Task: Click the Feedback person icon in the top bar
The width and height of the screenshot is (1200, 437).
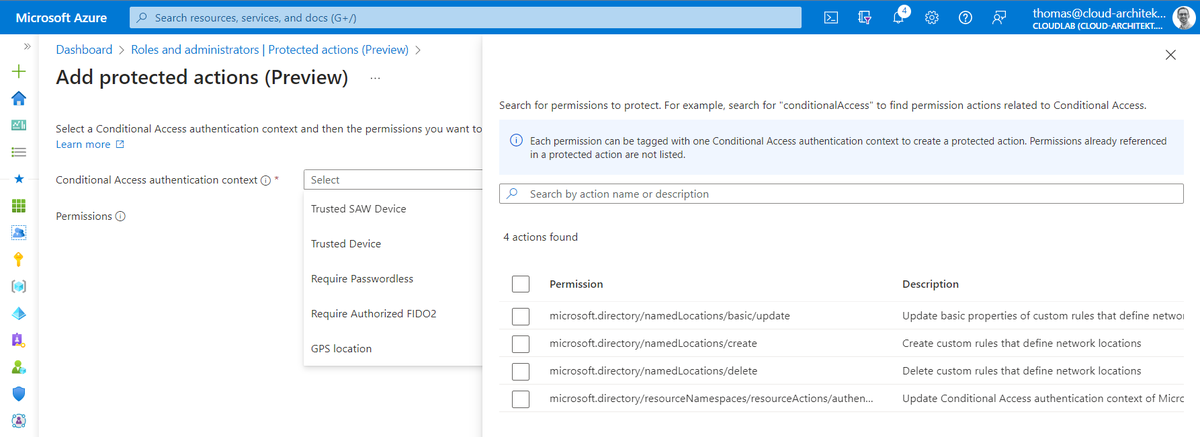Action: 999,18
